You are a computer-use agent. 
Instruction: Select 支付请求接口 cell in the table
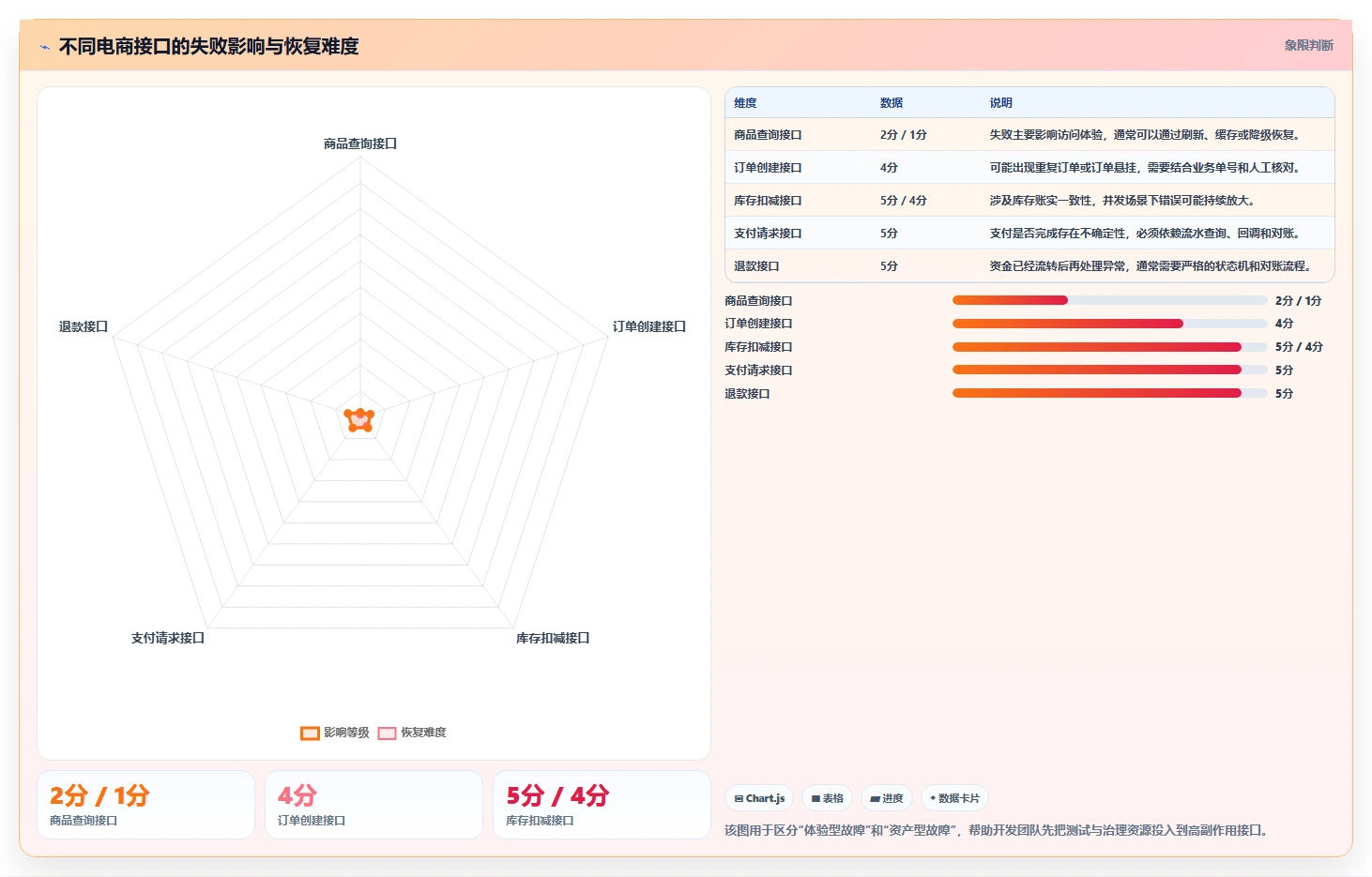(x=768, y=234)
